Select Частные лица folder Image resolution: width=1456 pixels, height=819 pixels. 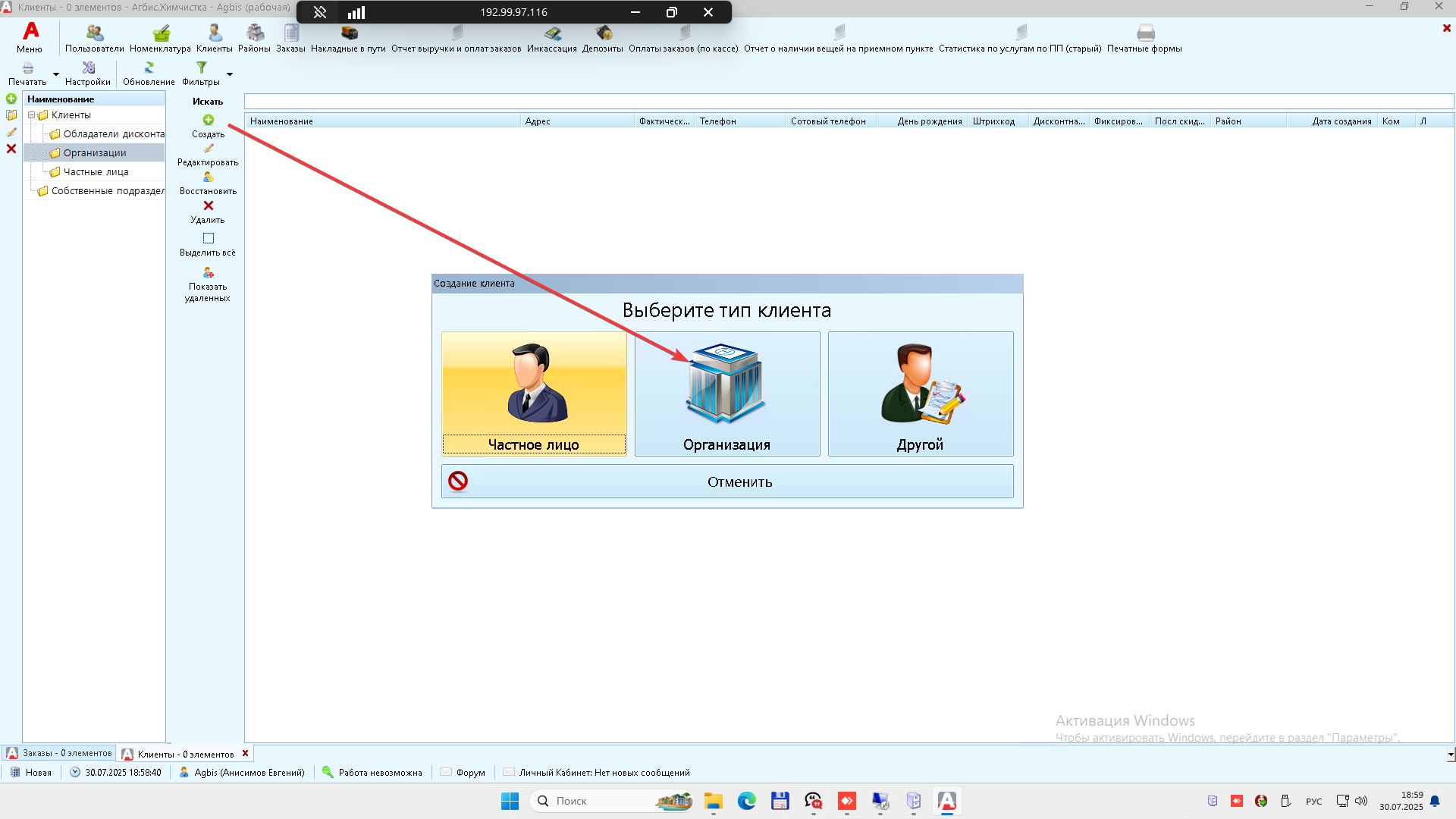tap(89, 172)
